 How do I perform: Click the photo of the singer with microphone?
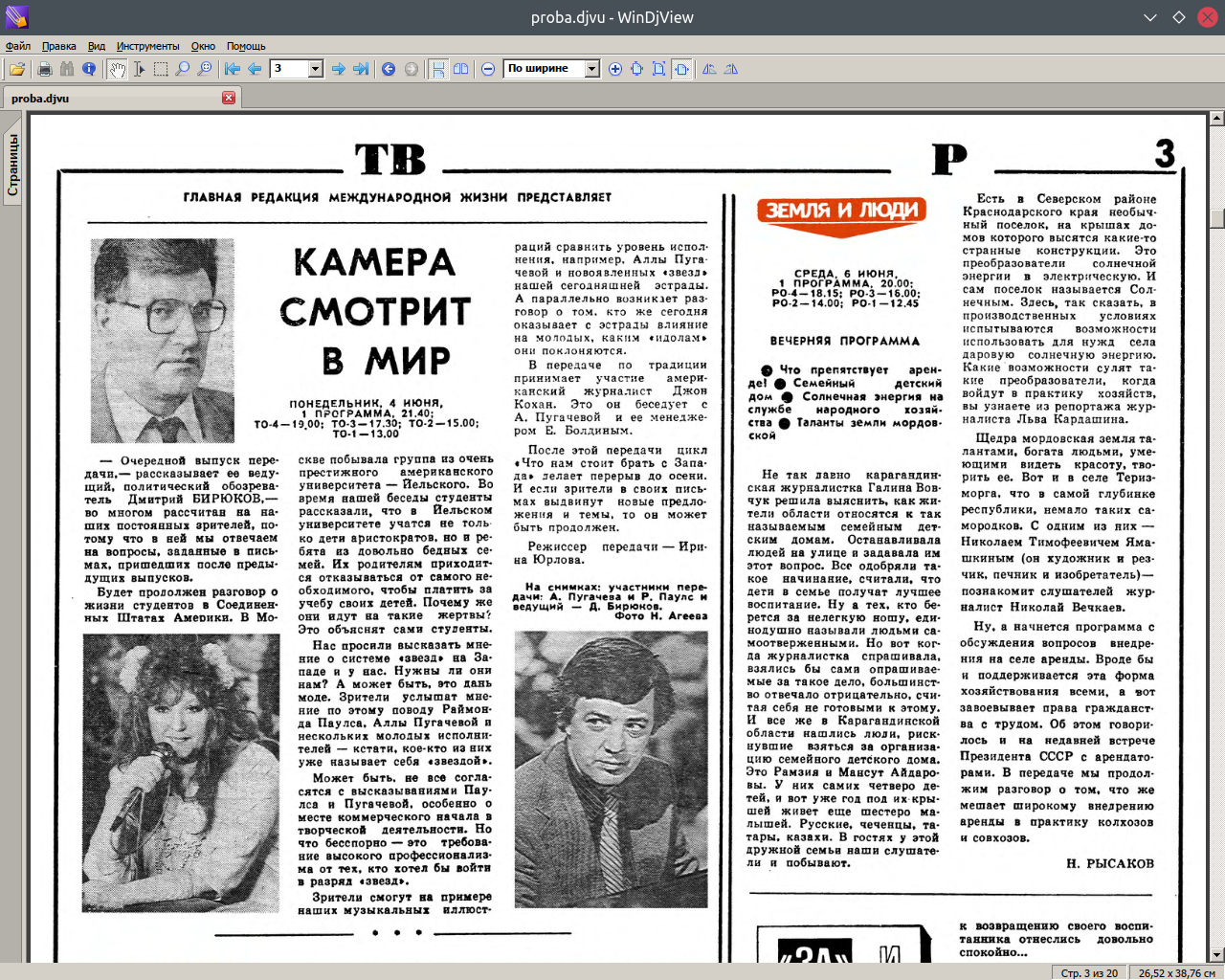click(x=181, y=773)
